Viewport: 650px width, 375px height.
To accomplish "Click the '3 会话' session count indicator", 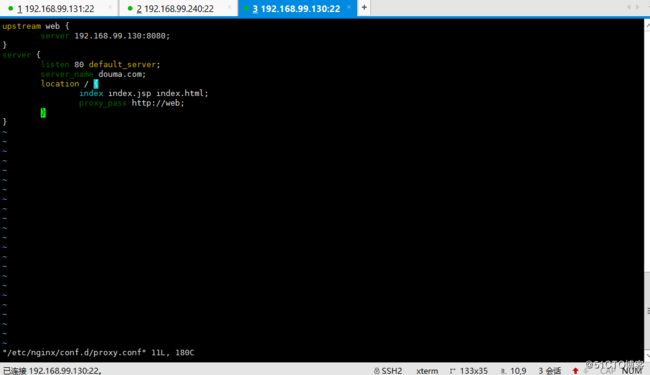I will coord(550,370).
